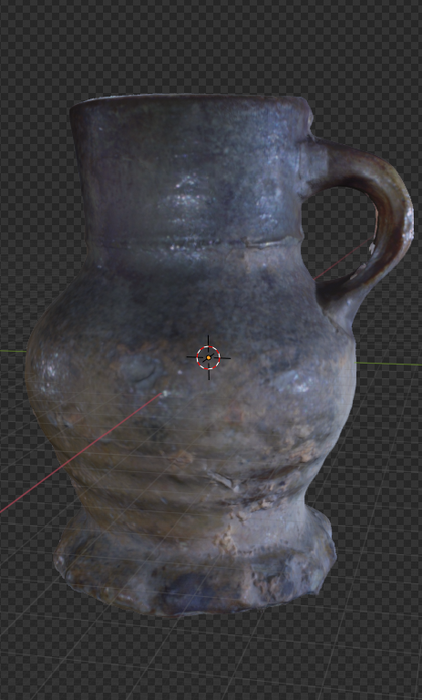Click the pale highlight on the right belly
Viewport: 422px width, 700px height.
(297, 385)
